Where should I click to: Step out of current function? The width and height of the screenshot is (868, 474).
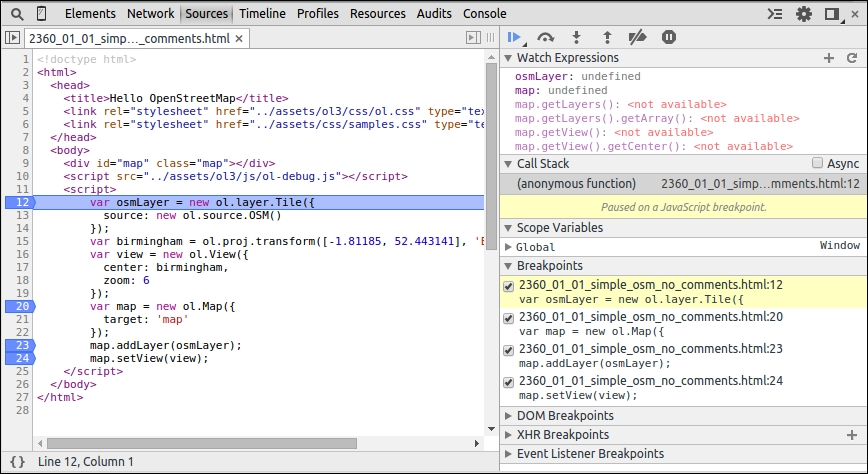tap(607, 37)
